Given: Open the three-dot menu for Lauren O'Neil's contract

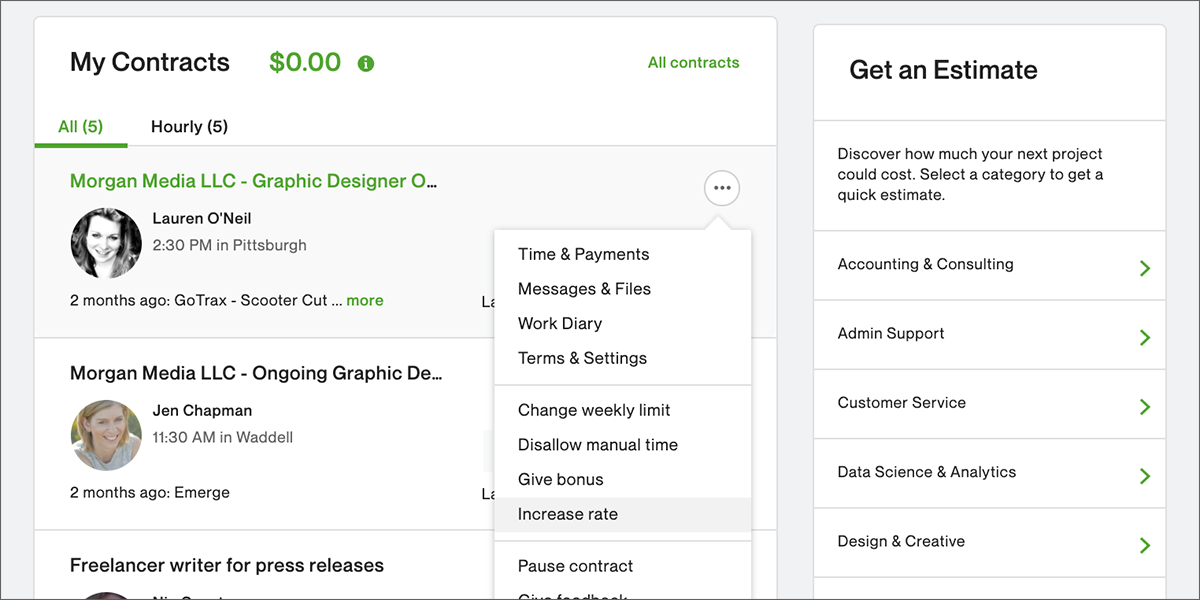Looking at the screenshot, I should (722, 187).
